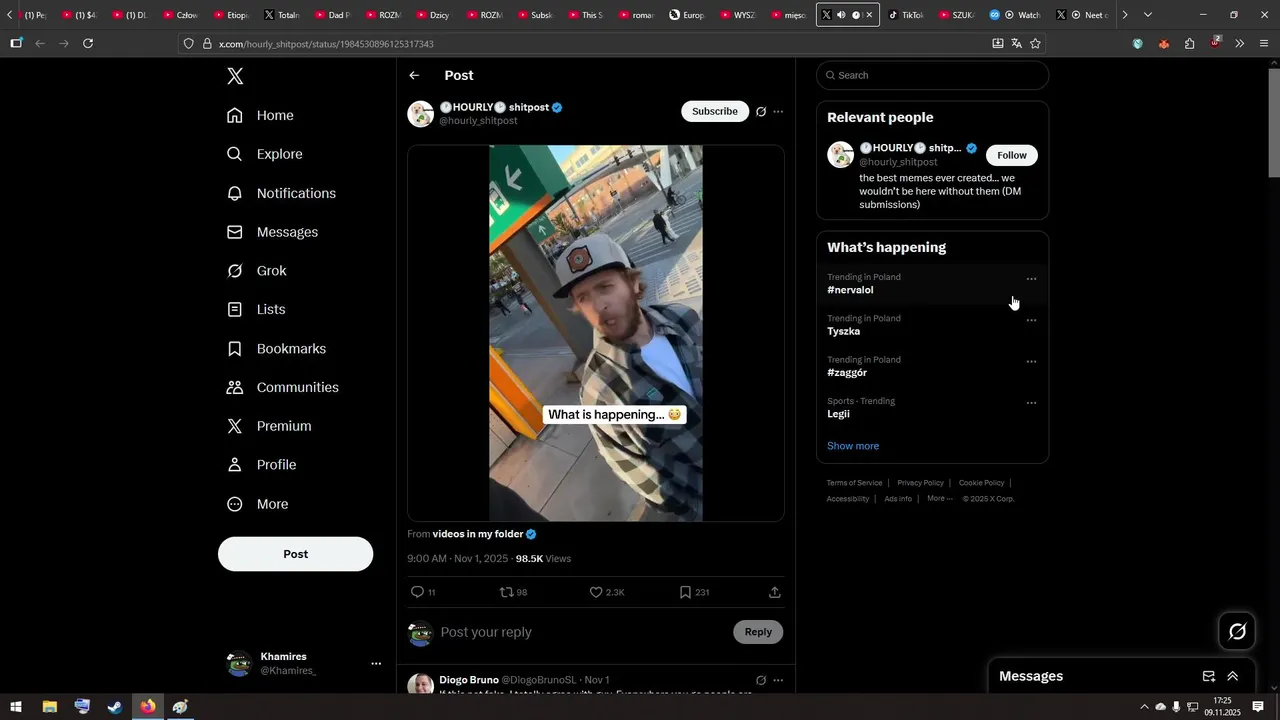The width and height of the screenshot is (1280, 720).
Task: Mute the current X tab's audio
Action: tap(841, 15)
